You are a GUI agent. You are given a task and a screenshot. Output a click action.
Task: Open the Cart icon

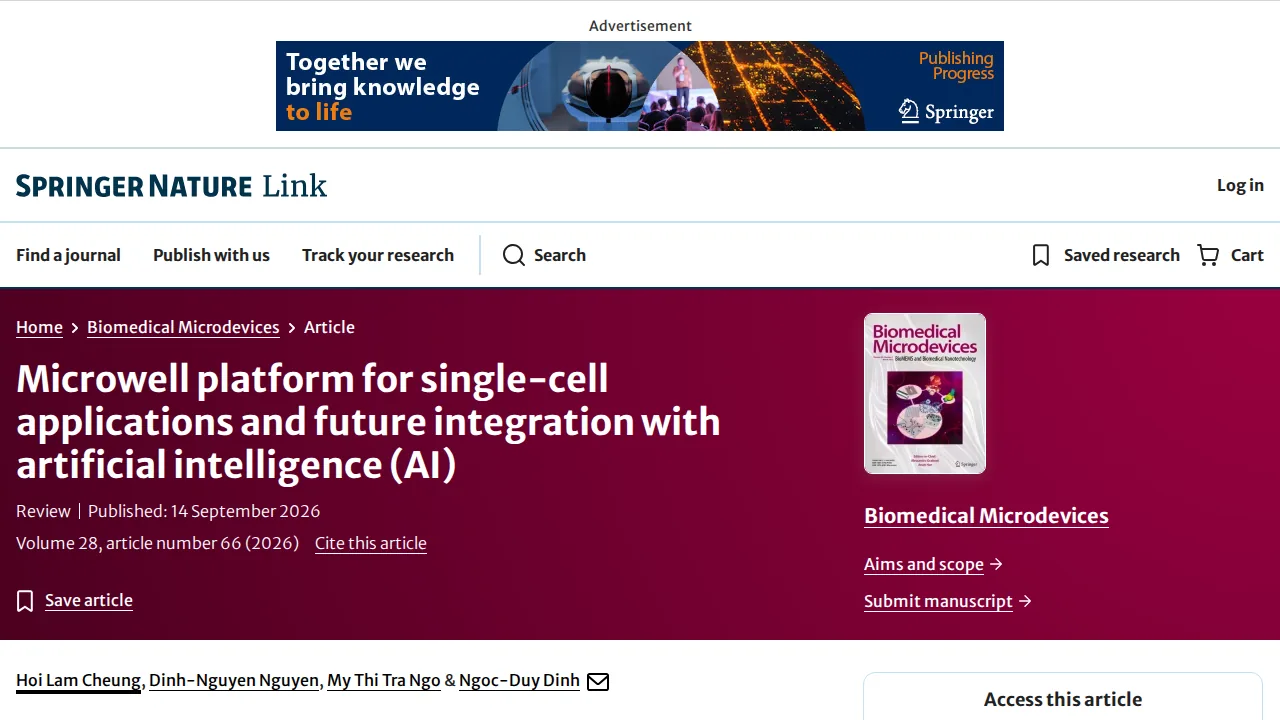click(x=1208, y=255)
